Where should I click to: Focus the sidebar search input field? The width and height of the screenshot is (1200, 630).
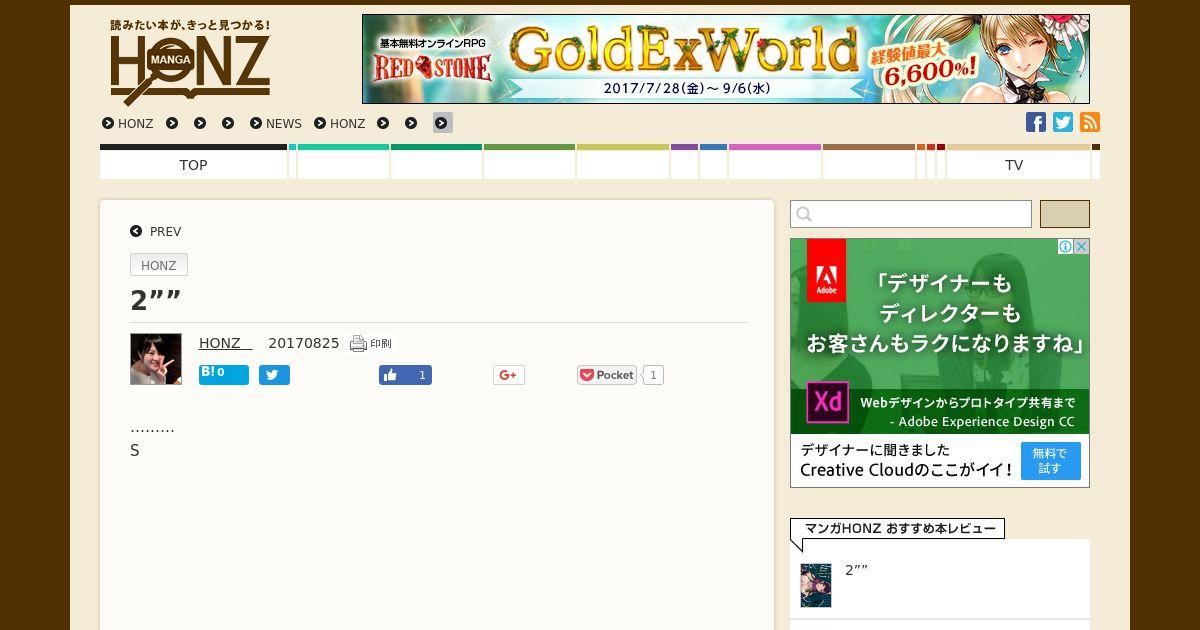[911, 214]
